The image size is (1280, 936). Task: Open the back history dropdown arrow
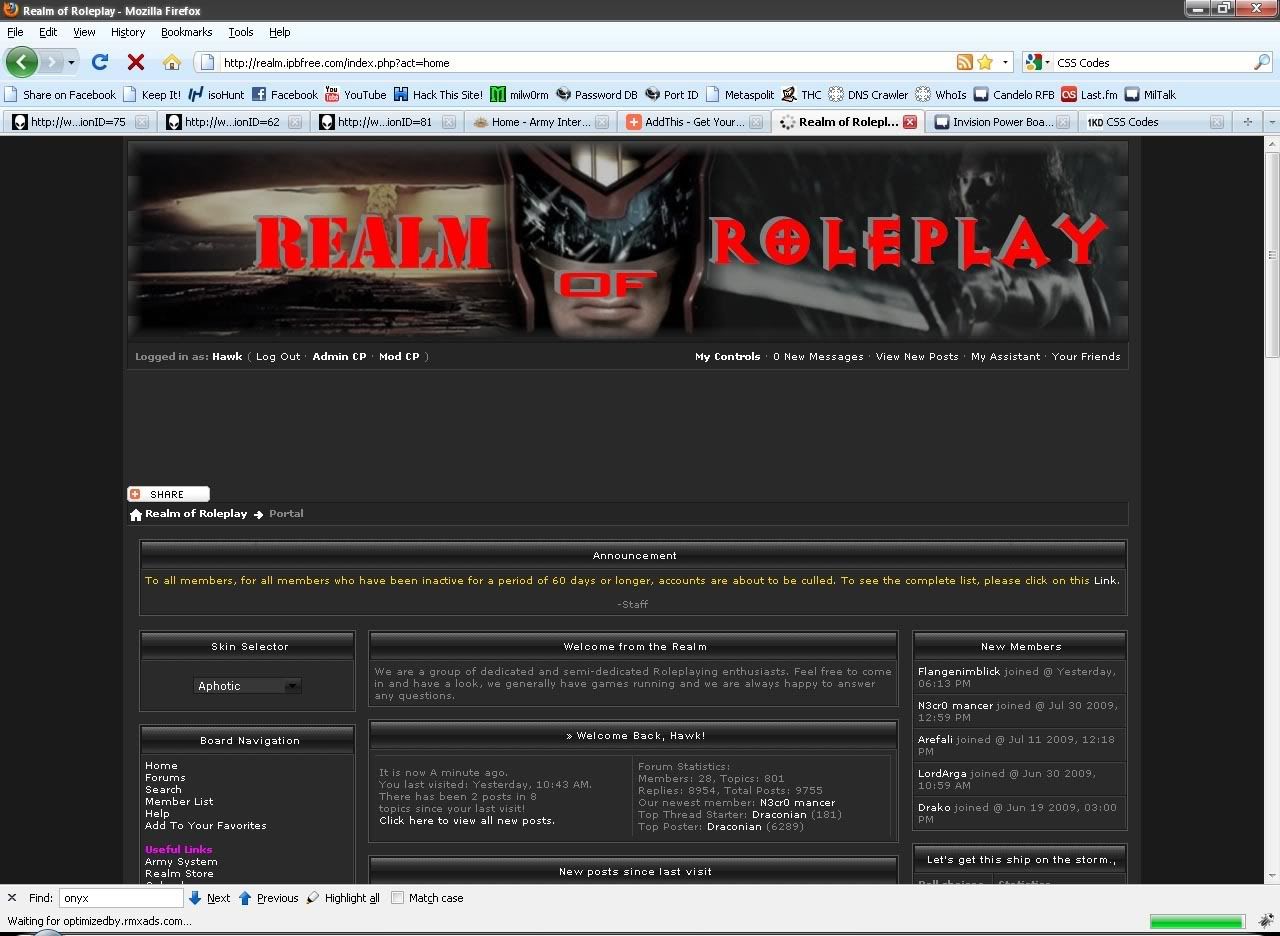(x=71, y=62)
